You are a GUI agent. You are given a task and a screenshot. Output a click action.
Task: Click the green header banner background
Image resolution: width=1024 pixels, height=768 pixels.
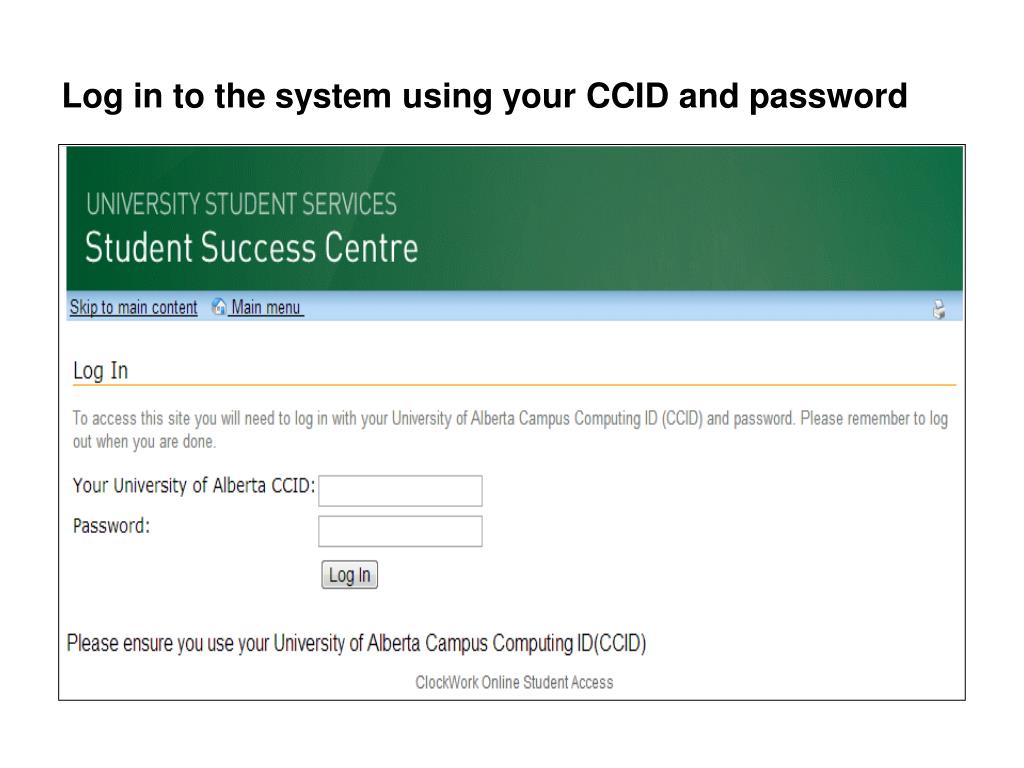[700, 220]
